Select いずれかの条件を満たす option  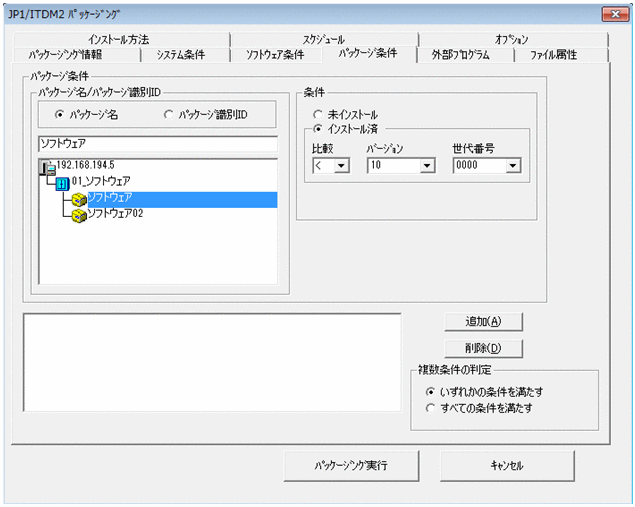[430, 392]
